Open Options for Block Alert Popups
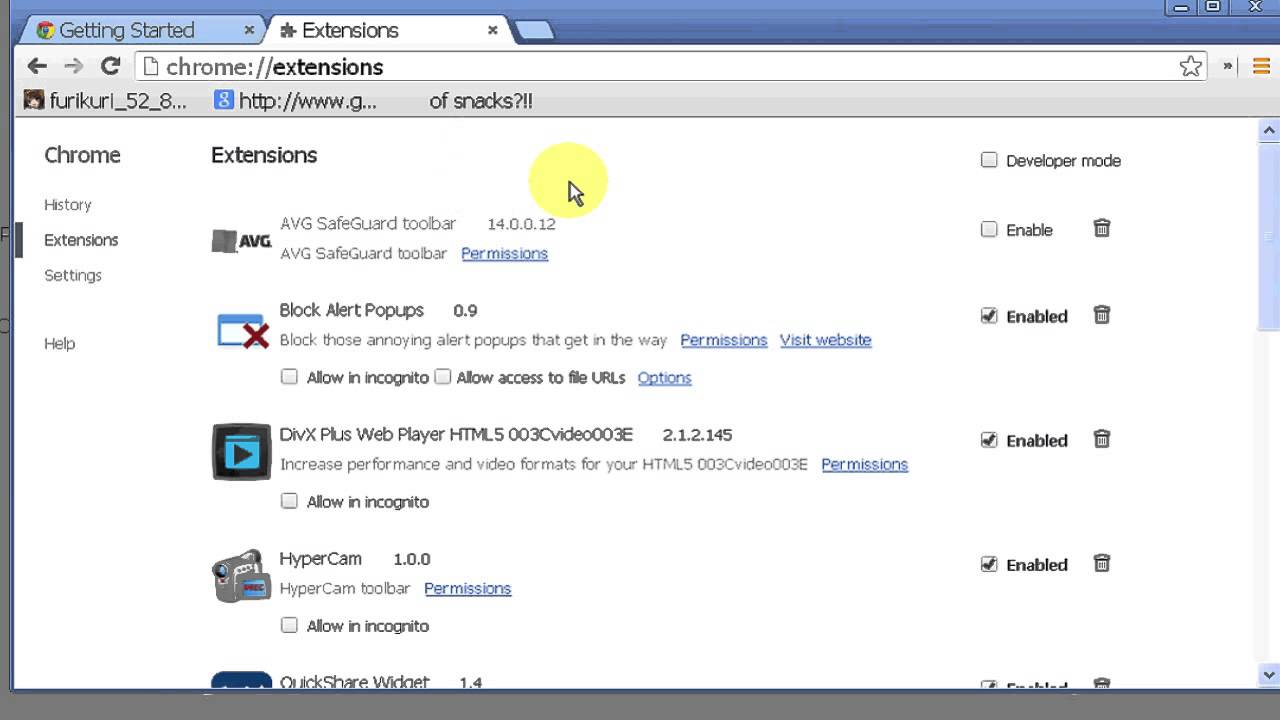Image resolution: width=1280 pixels, height=720 pixels. [x=664, y=377]
